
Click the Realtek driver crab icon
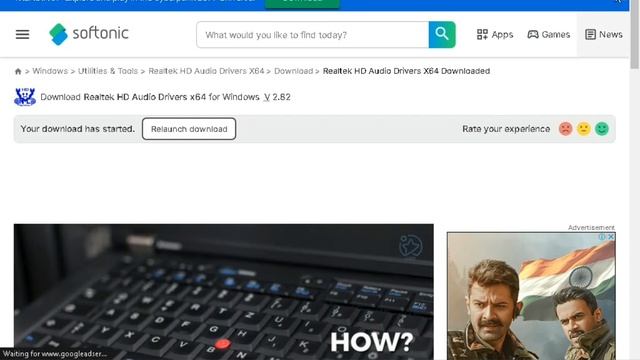pyautogui.click(x=25, y=97)
